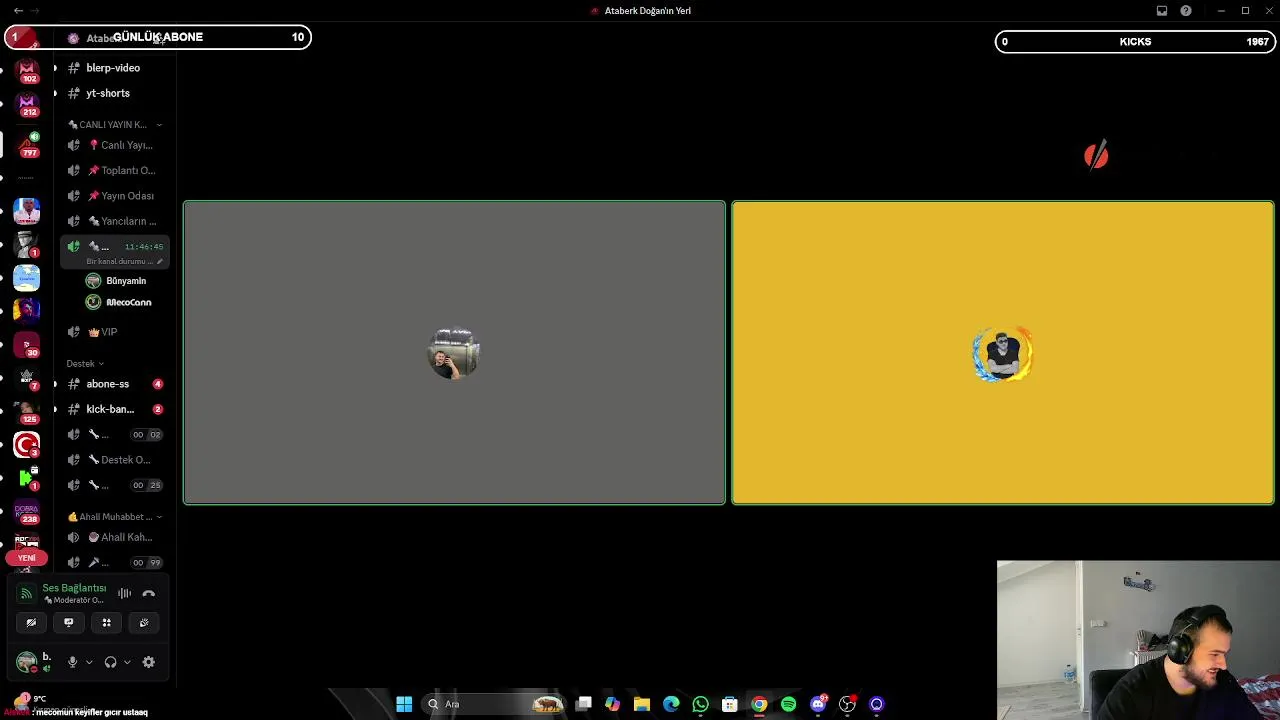Edit the channel status pencil icon

pos(159,262)
